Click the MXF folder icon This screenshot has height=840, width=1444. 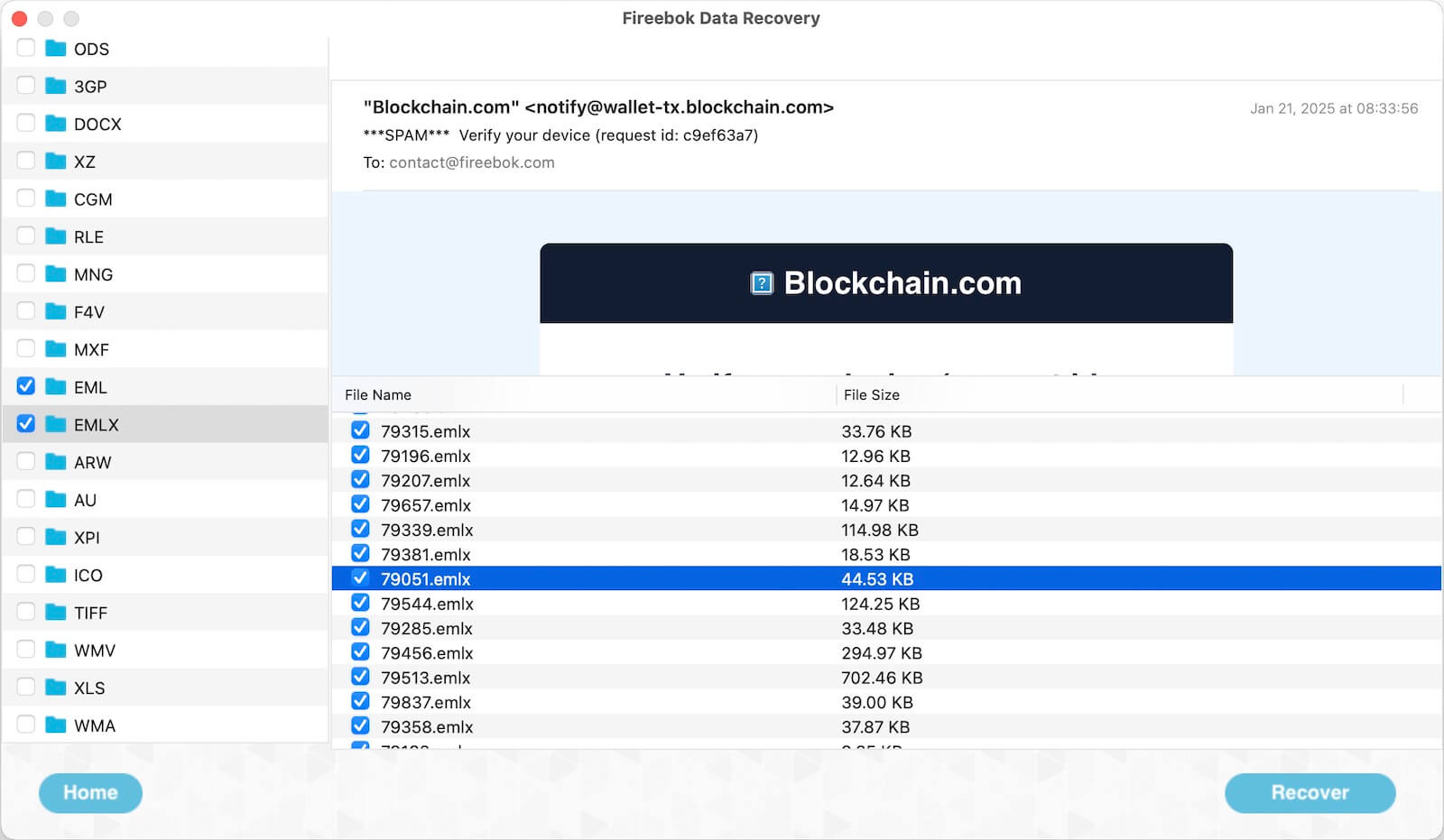tap(56, 348)
